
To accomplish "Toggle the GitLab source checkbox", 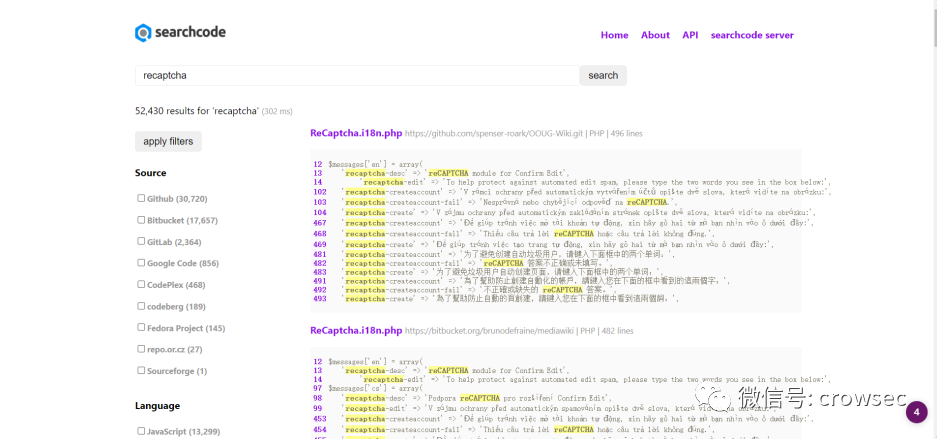I will (142, 241).
